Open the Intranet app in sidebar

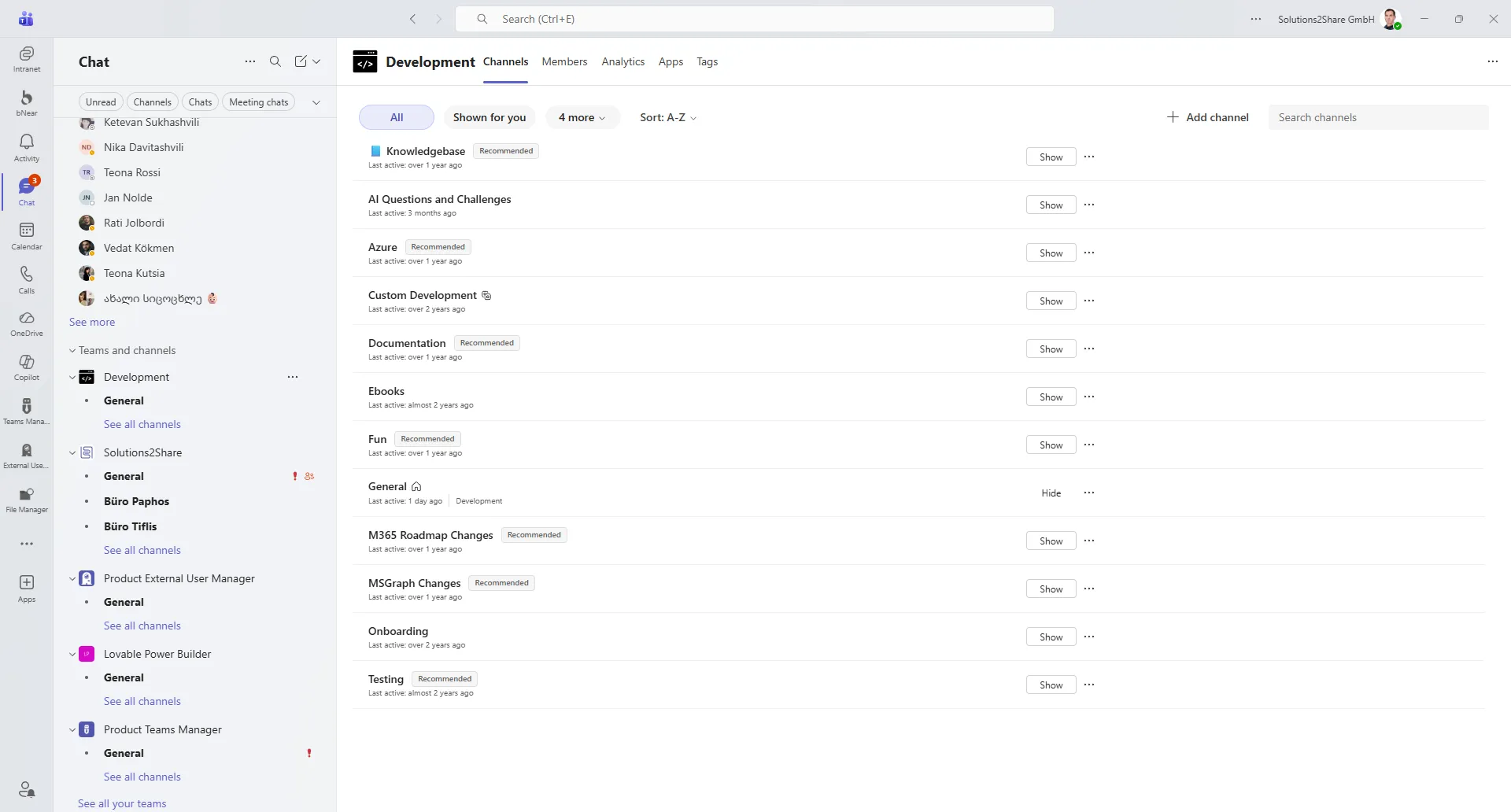pyautogui.click(x=27, y=59)
